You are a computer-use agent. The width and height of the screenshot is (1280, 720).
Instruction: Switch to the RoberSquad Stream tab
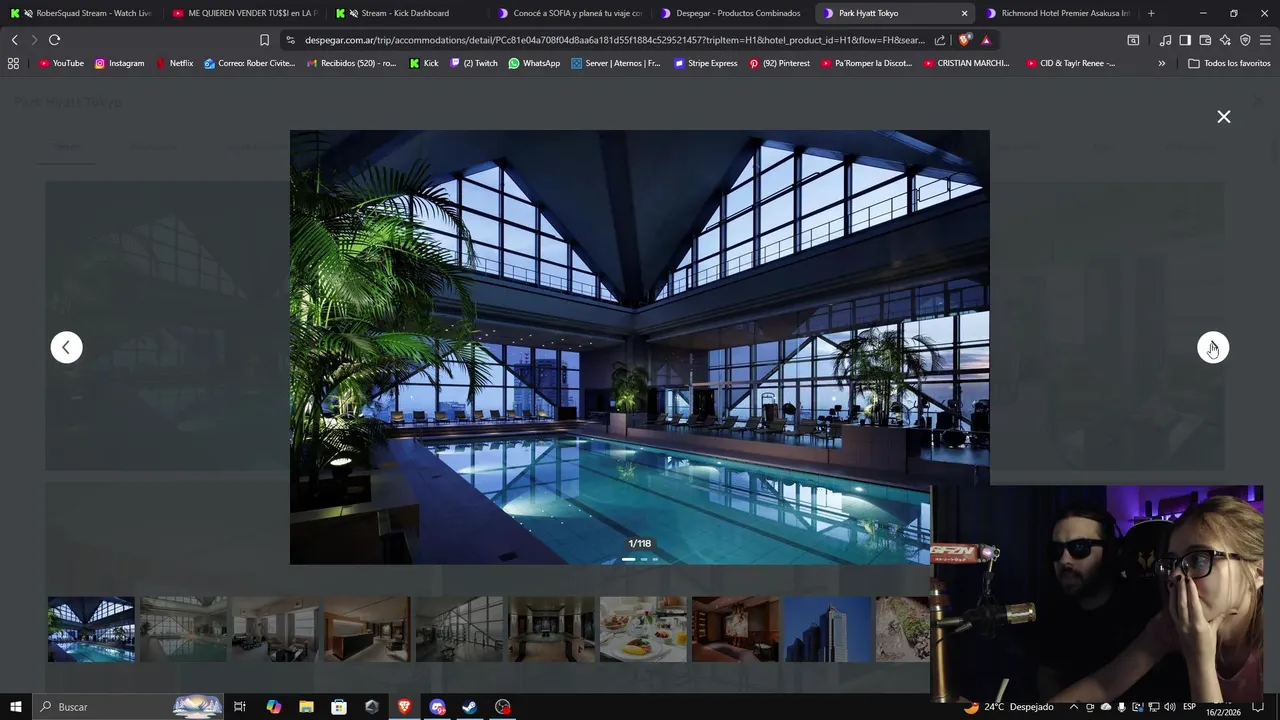pyautogui.click(x=84, y=13)
